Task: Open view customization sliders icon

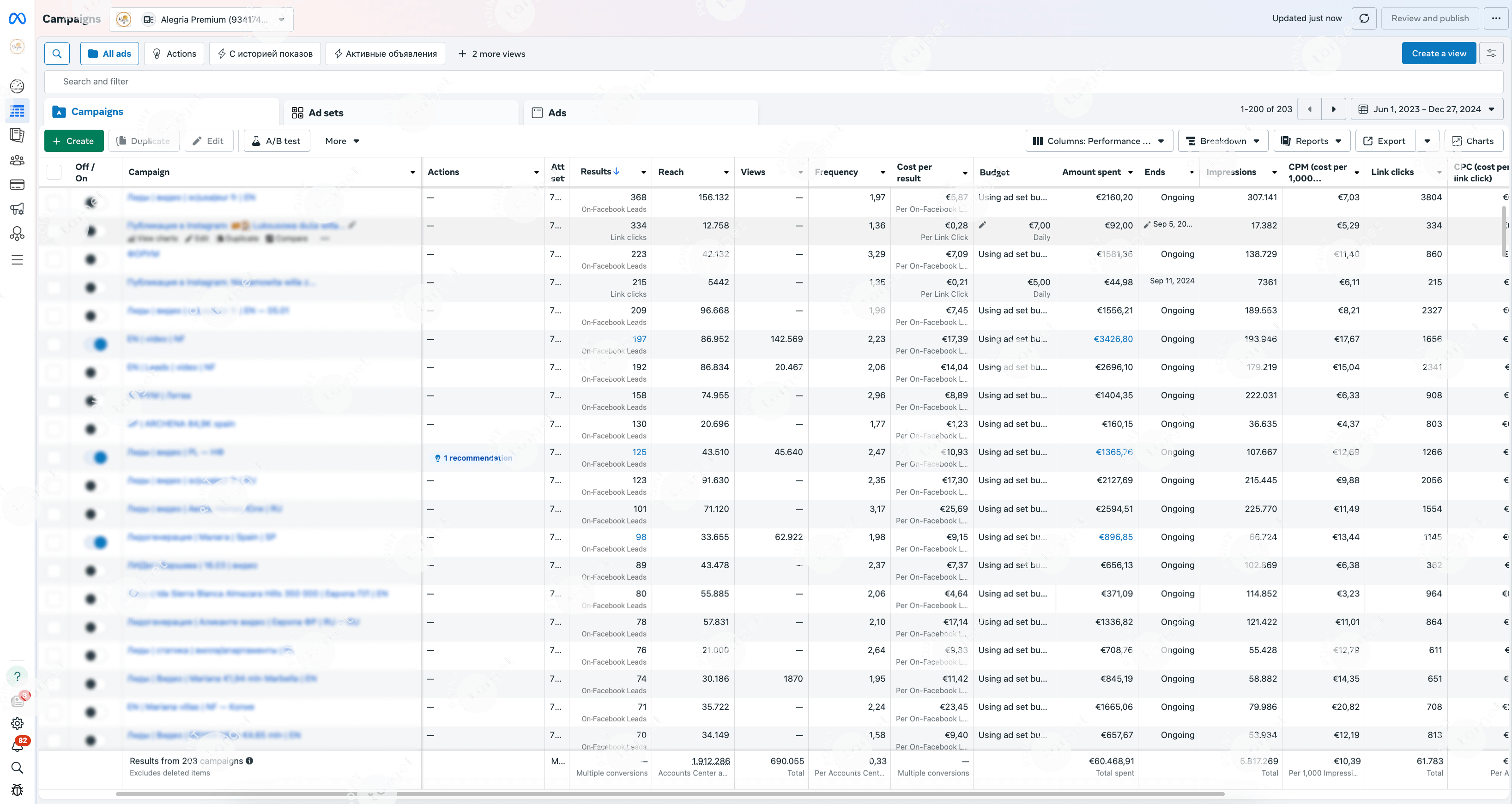Action: pos(1491,54)
